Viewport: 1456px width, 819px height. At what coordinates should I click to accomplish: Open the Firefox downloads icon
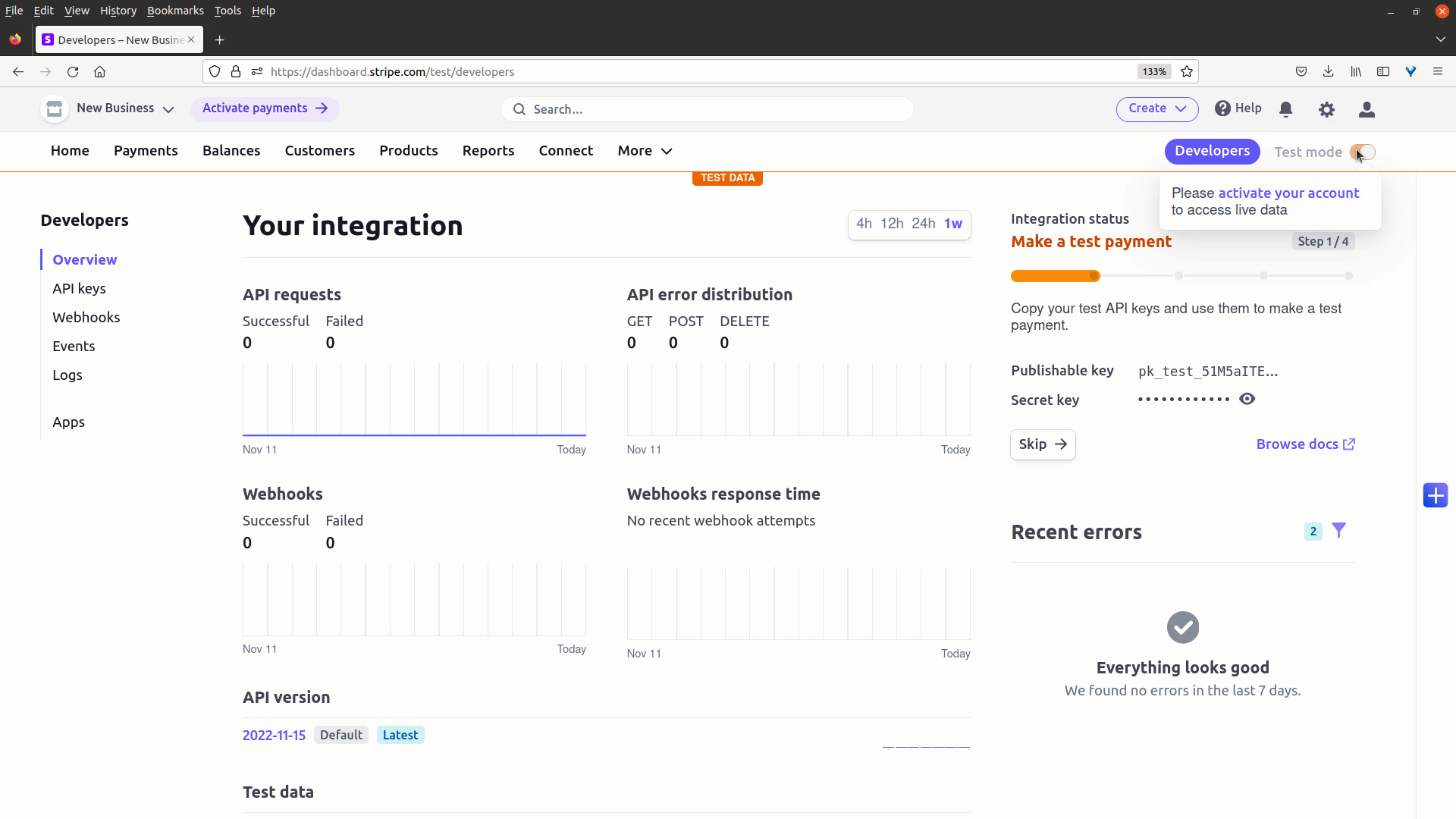pyautogui.click(x=1328, y=71)
